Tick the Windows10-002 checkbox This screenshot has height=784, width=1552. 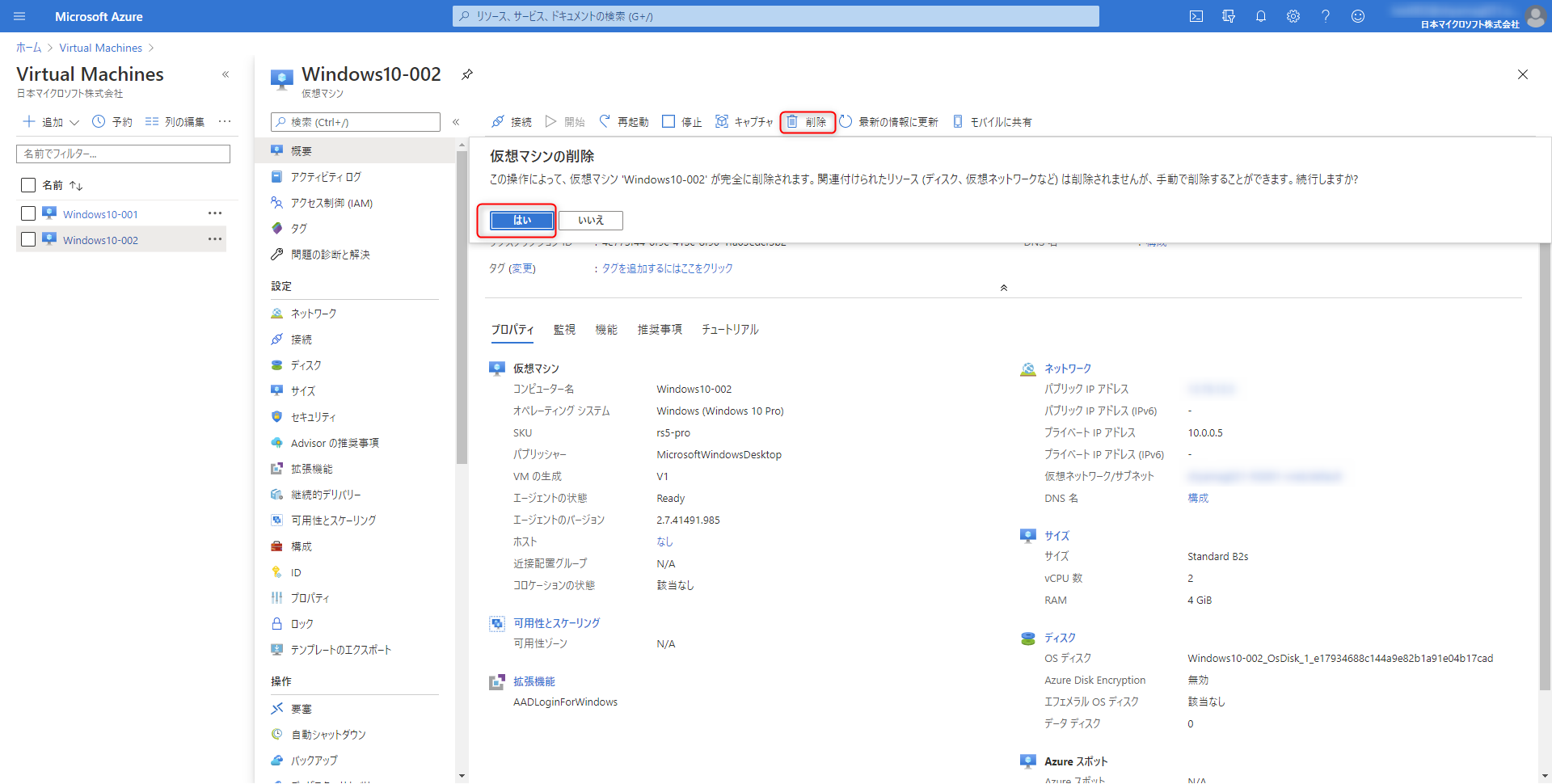(x=28, y=239)
